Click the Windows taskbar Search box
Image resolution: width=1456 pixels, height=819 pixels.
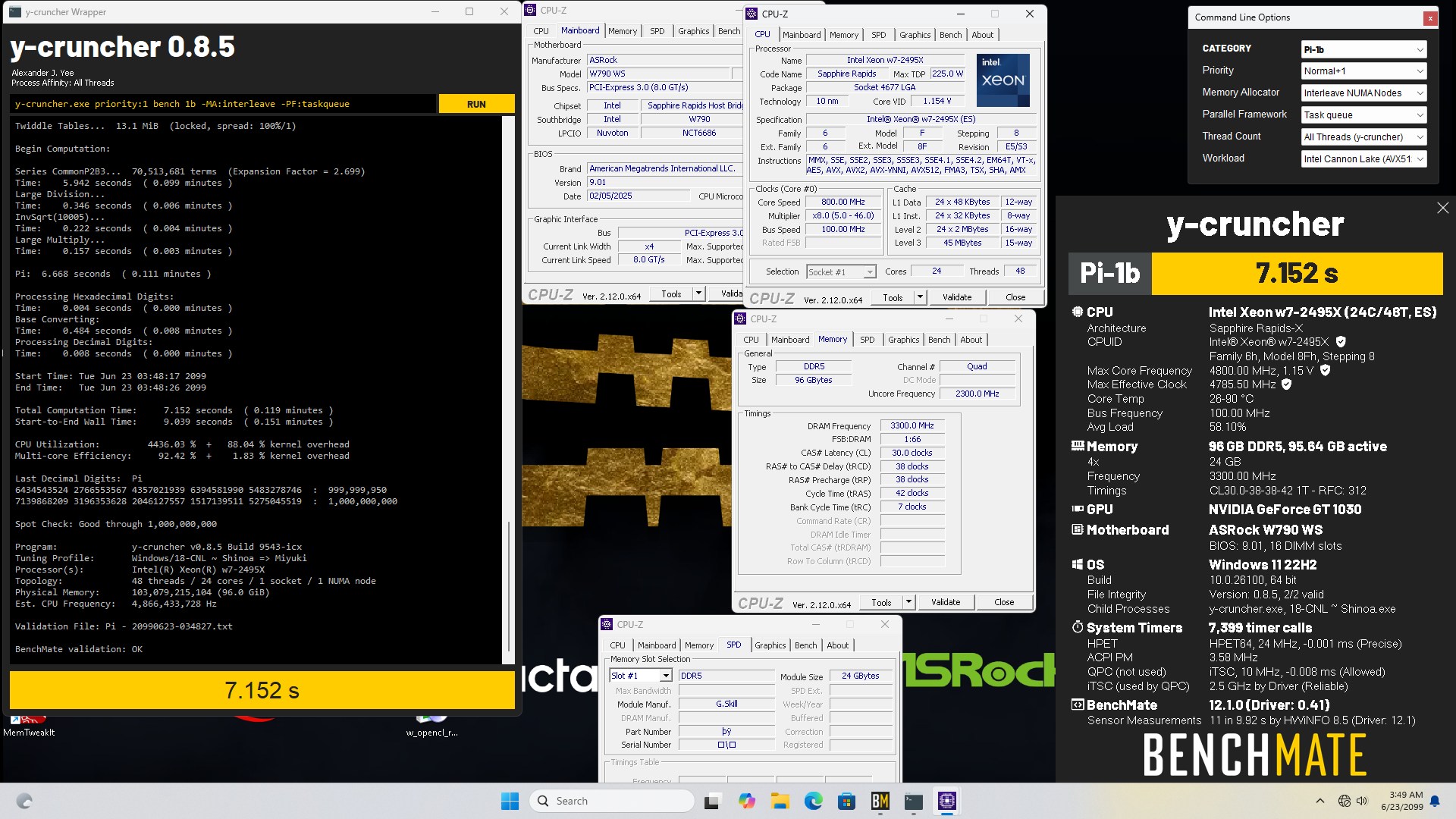pyautogui.click(x=613, y=801)
